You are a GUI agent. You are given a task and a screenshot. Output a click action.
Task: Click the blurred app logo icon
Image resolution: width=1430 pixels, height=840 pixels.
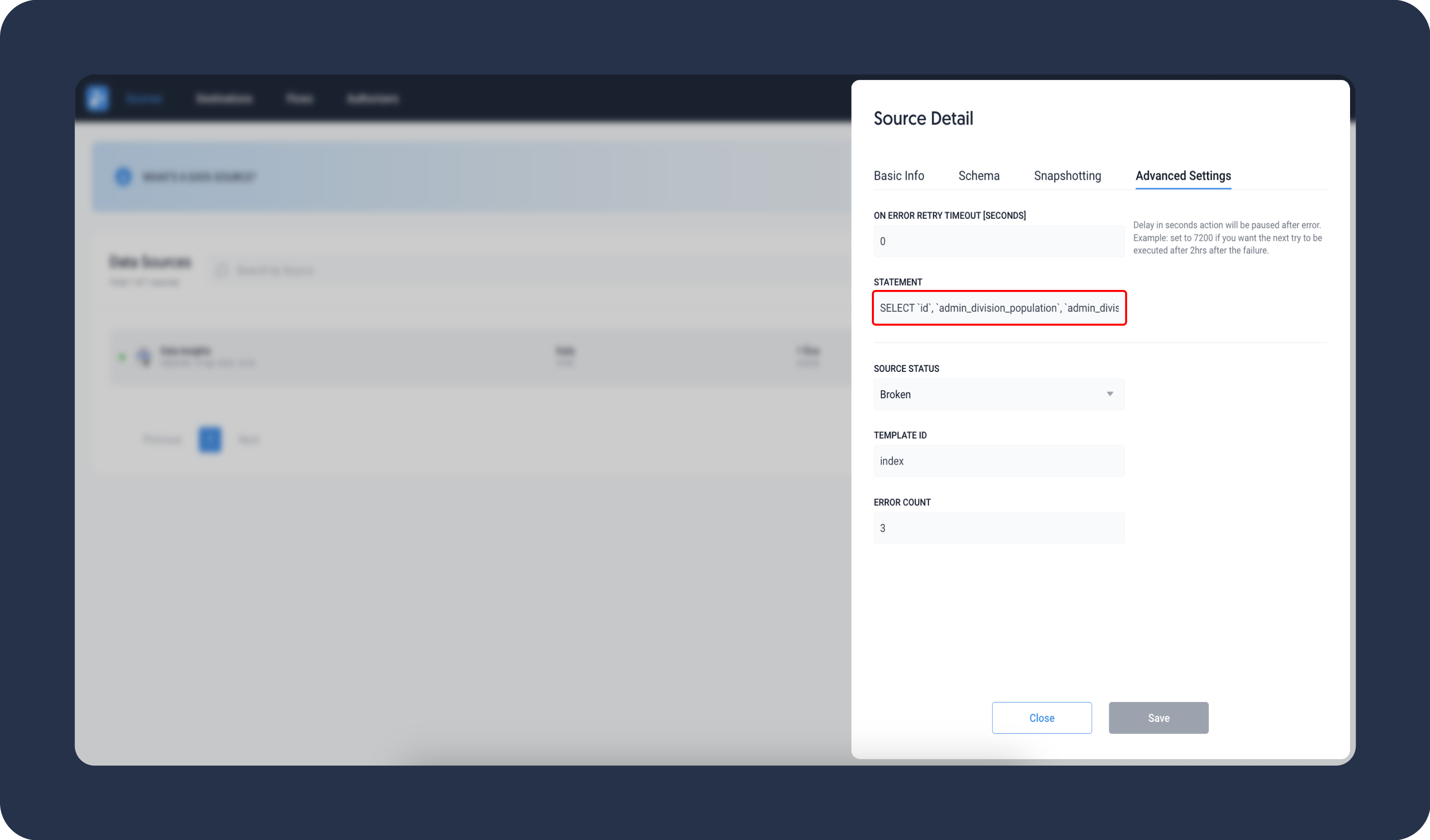98,98
